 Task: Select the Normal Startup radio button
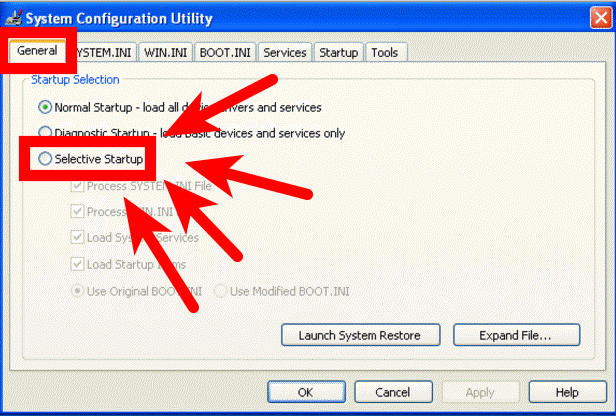click(x=45, y=107)
